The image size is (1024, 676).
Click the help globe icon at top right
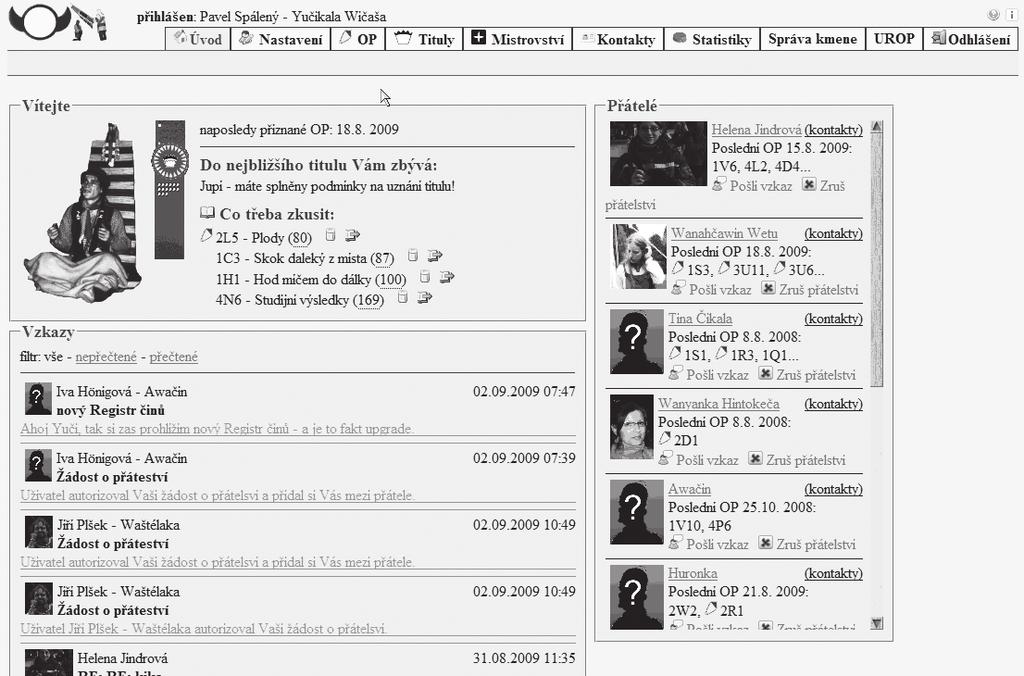[x=993, y=15]
